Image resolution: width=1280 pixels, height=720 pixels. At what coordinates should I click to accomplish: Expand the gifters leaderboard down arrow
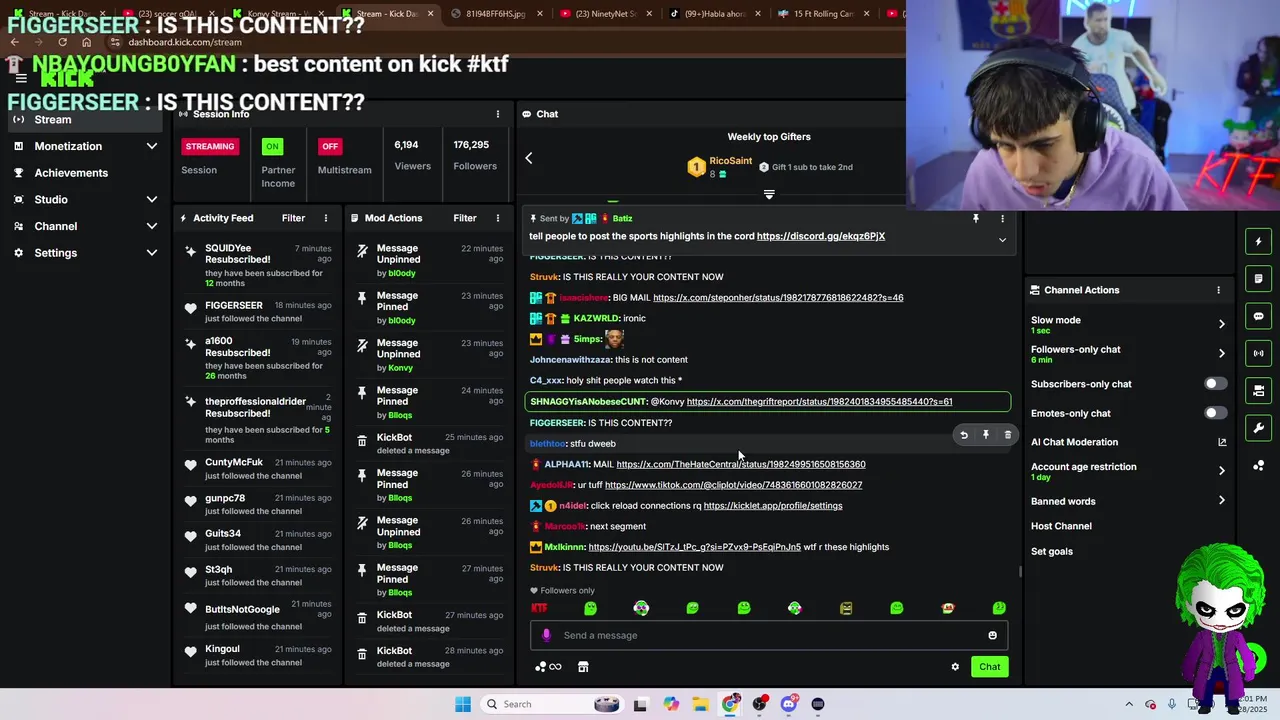[769, 194]
